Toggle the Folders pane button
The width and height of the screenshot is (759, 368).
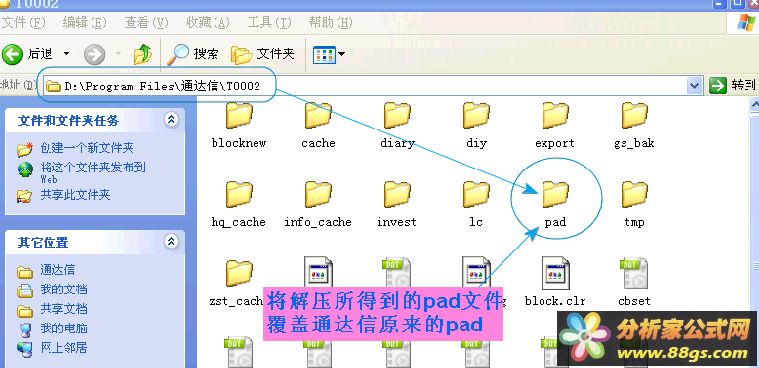(x=262, y=54)
